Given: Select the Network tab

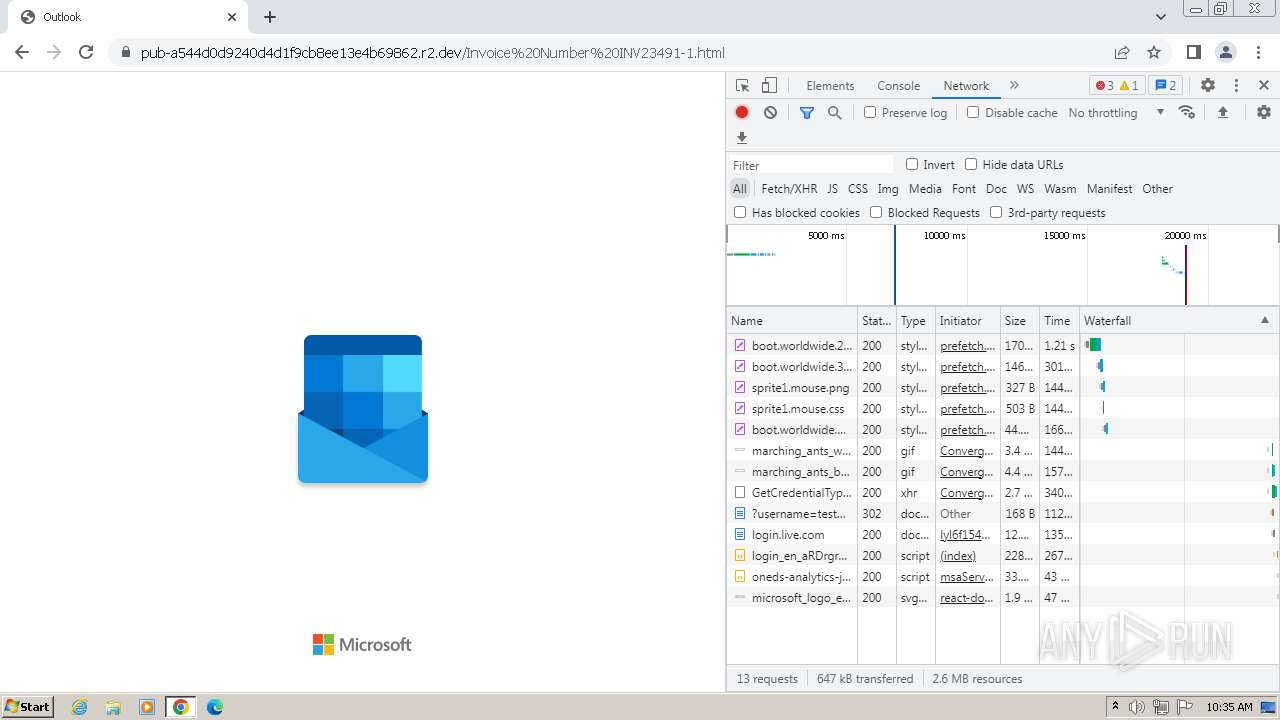Looking at the screenshot, I should (966, 86).
